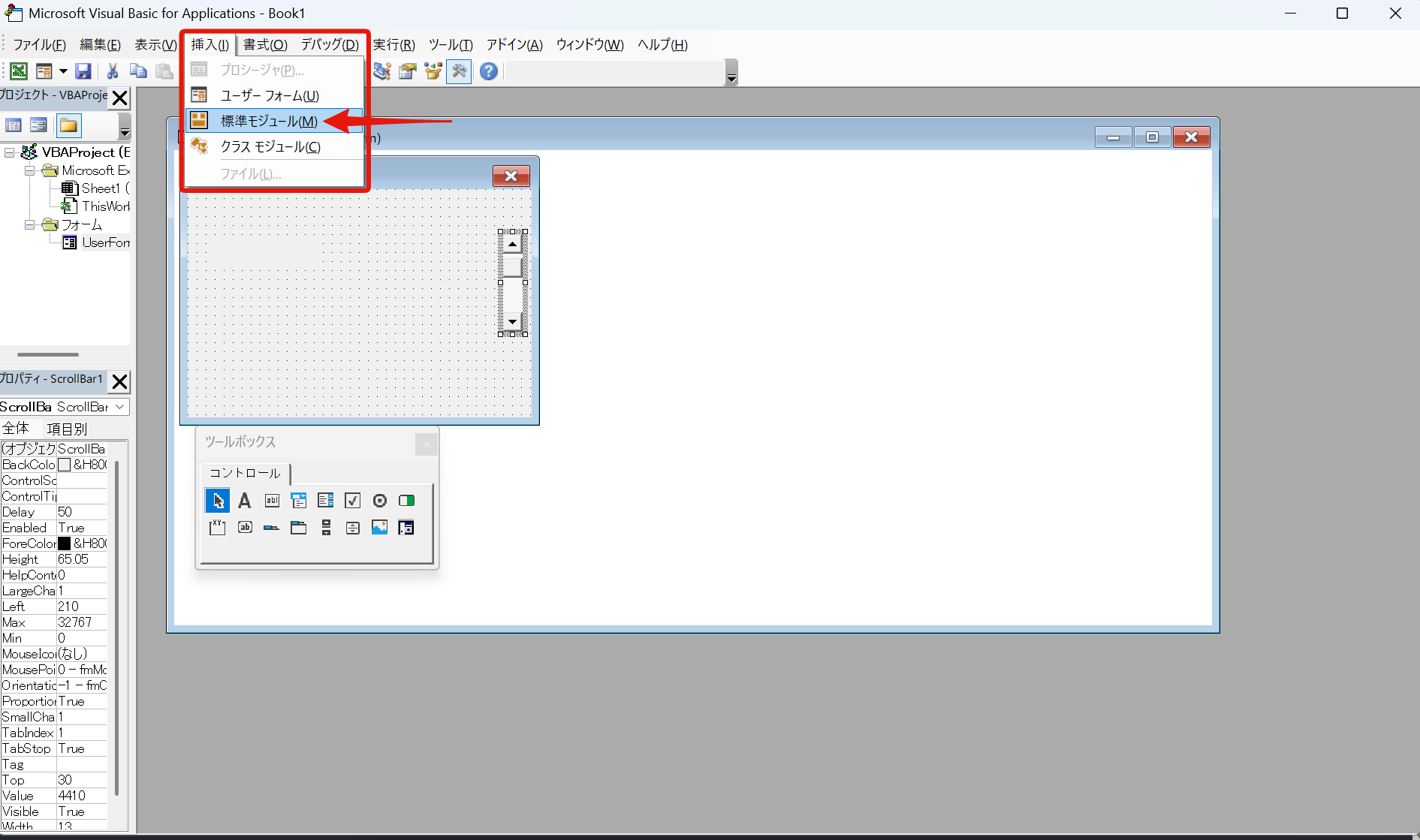This screenshot has width=1420, height=840.
Task: Choose the CommandButton control in the toolbox
Action: (x=245, y=528)
